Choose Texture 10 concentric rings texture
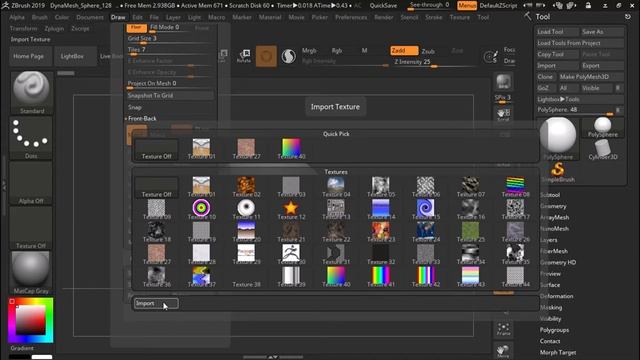 click(201, 210)
